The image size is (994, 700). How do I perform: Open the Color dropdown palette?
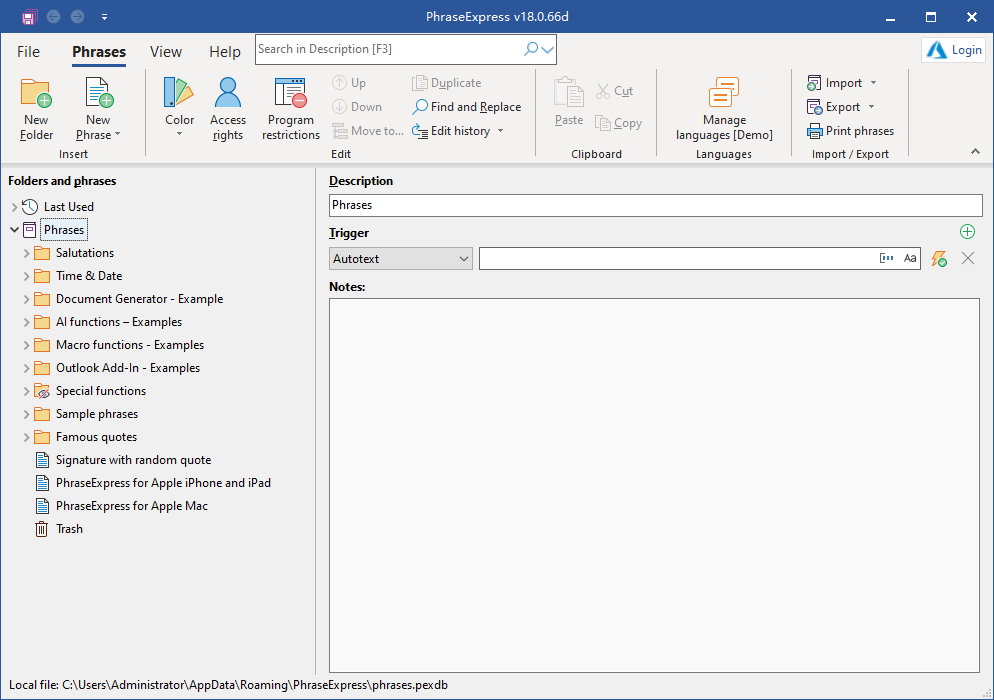pyautogui.click(x=180, y=108)
